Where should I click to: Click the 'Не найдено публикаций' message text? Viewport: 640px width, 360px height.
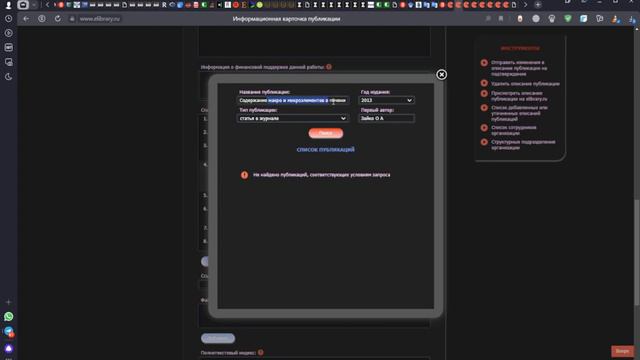click(x=322, y=175)
